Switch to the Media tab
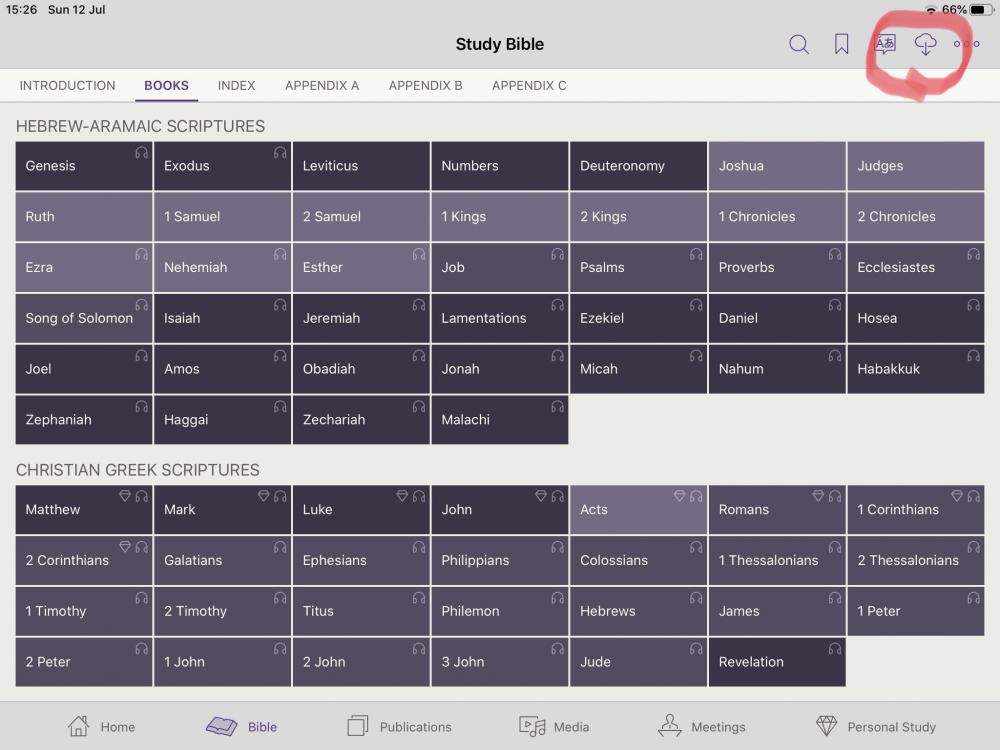Screen dimensions: 1000x750 [554, 727]
